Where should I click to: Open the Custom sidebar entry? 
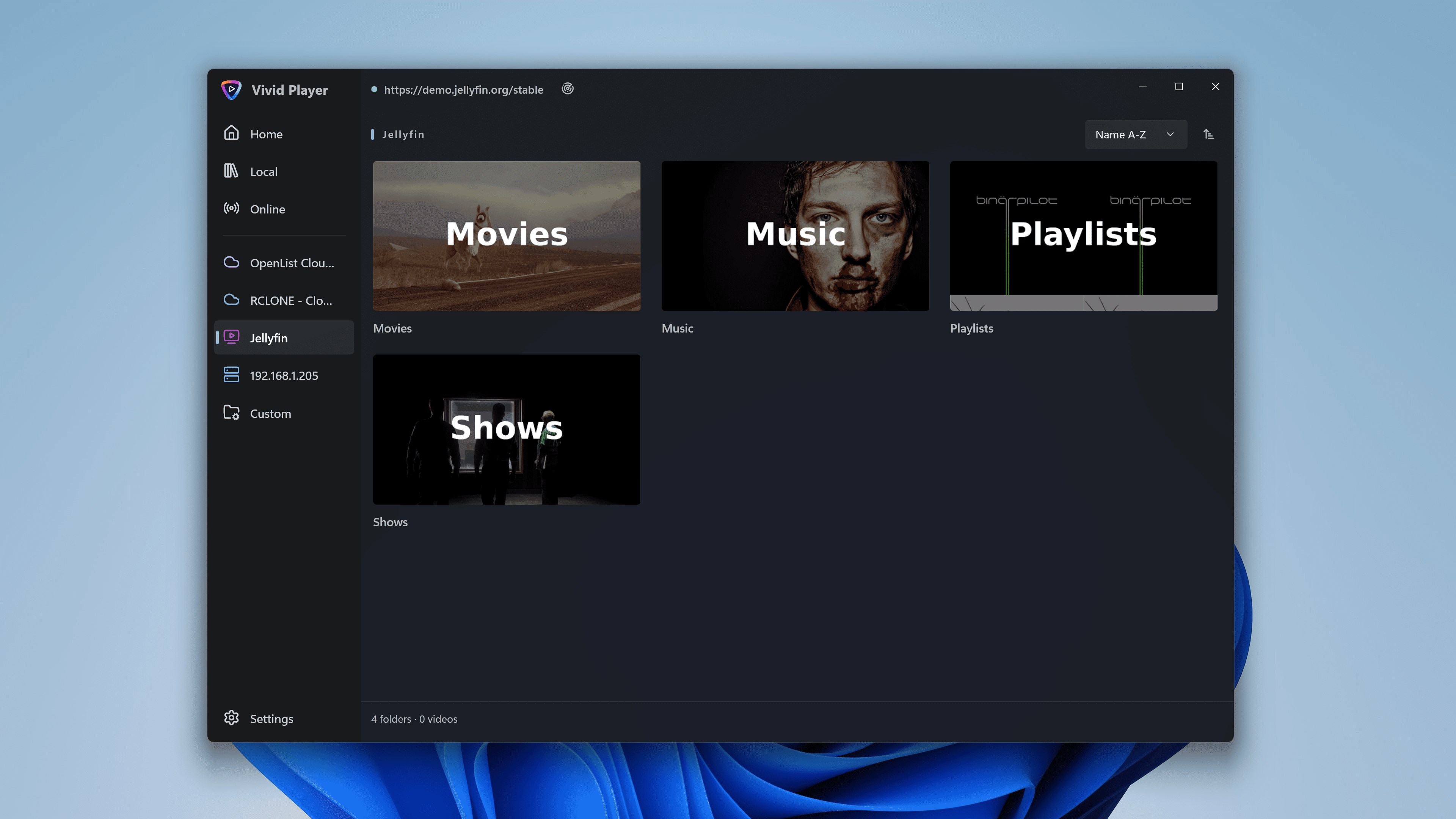(x=284, y=414)
